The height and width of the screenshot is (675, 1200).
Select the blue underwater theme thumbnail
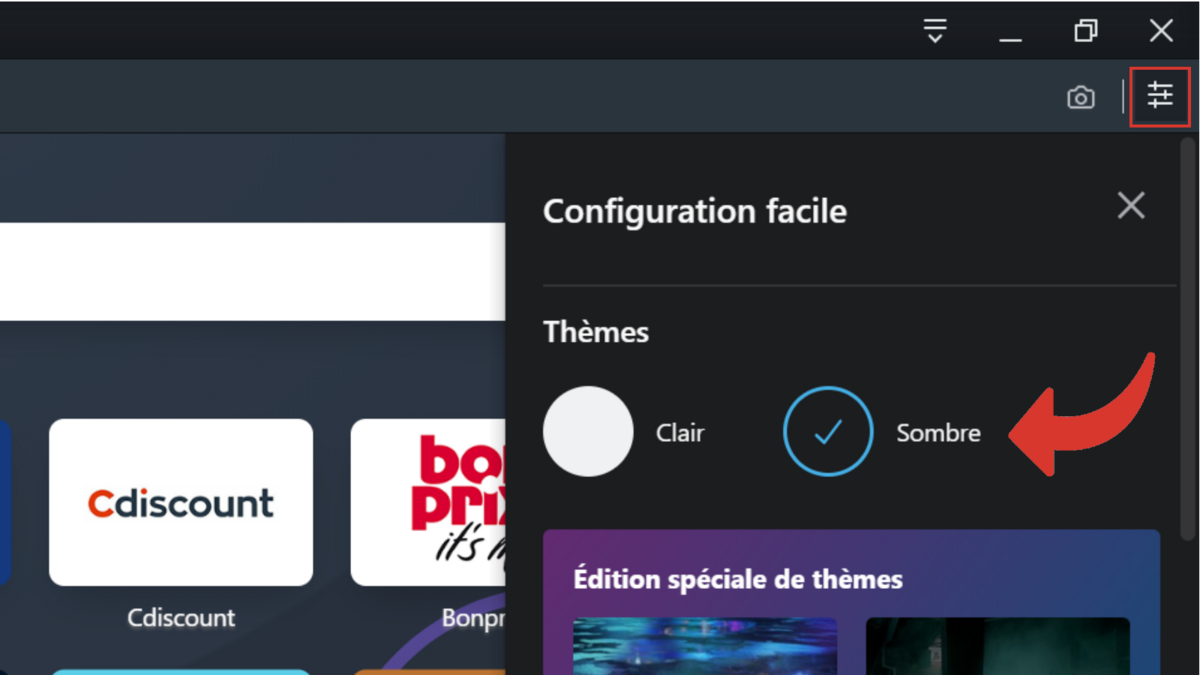coord(705,646)
